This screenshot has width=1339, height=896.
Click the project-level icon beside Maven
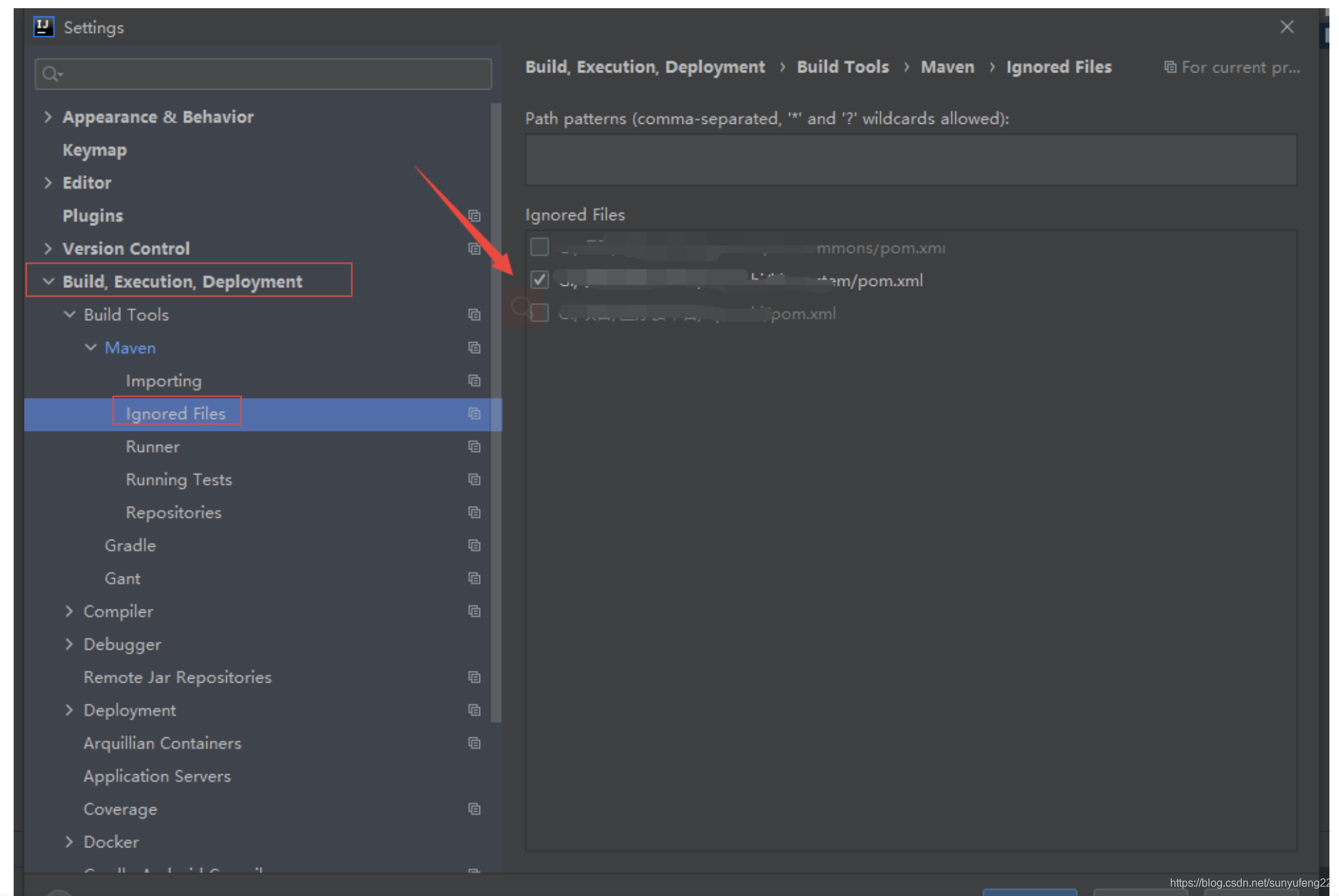click(474, 347)
